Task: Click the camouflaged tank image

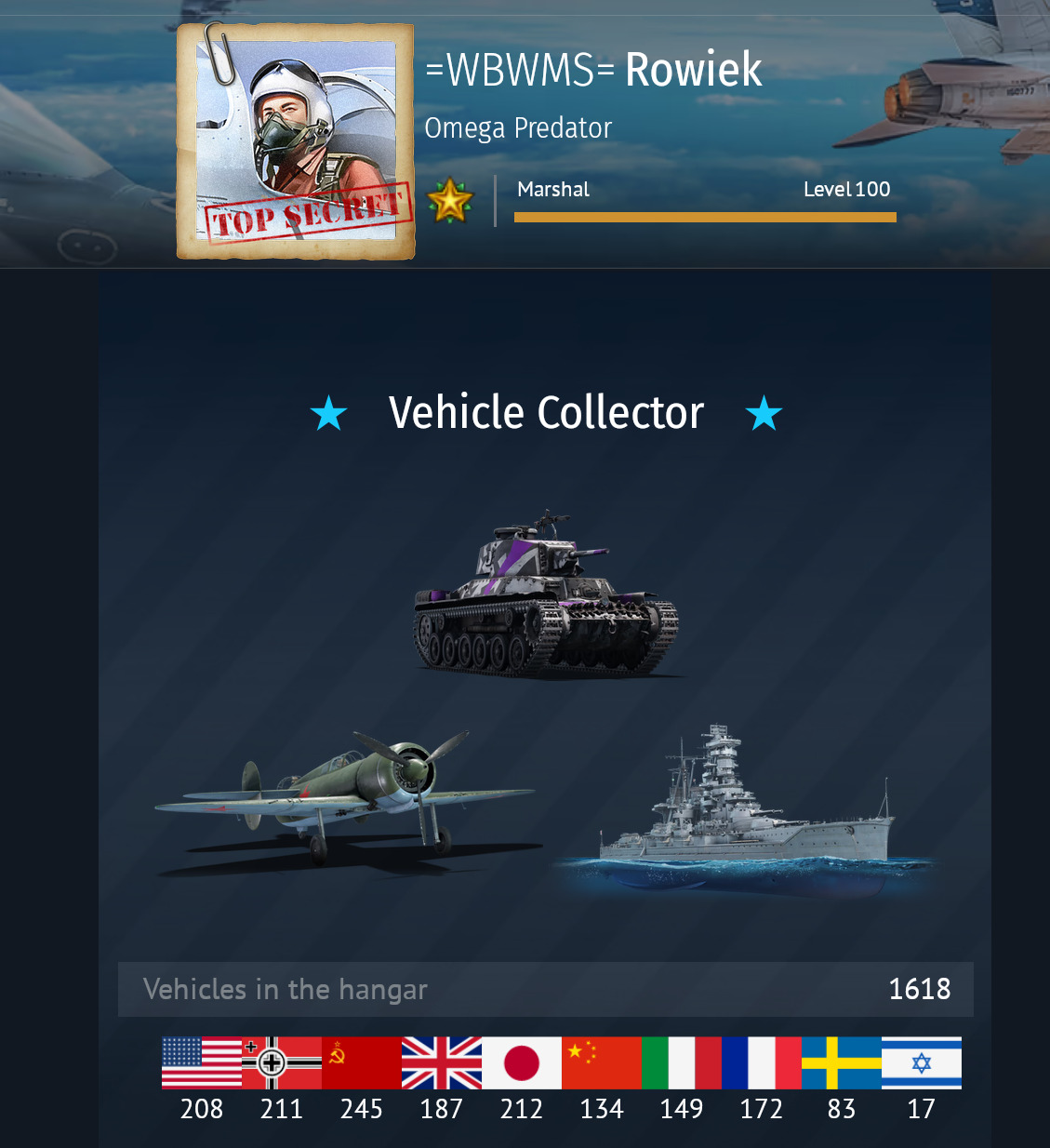Action: (547, 594)
